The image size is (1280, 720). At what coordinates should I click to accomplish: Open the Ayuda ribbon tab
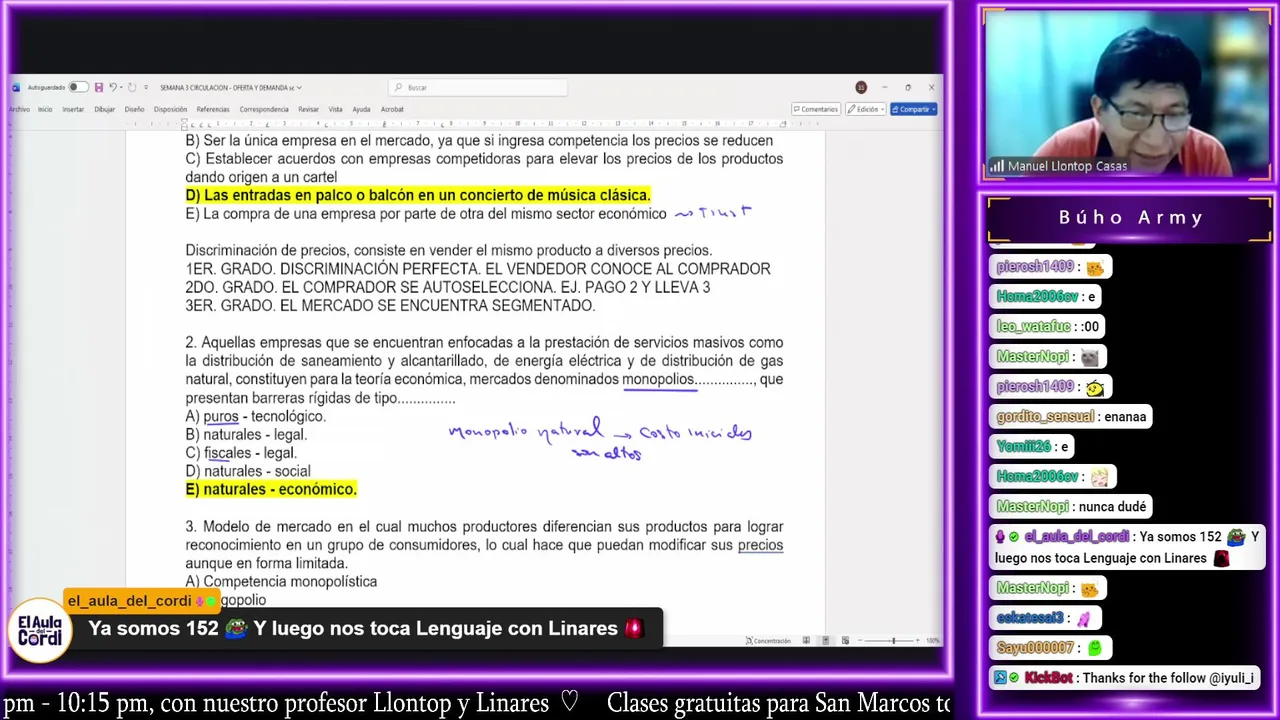361,109
